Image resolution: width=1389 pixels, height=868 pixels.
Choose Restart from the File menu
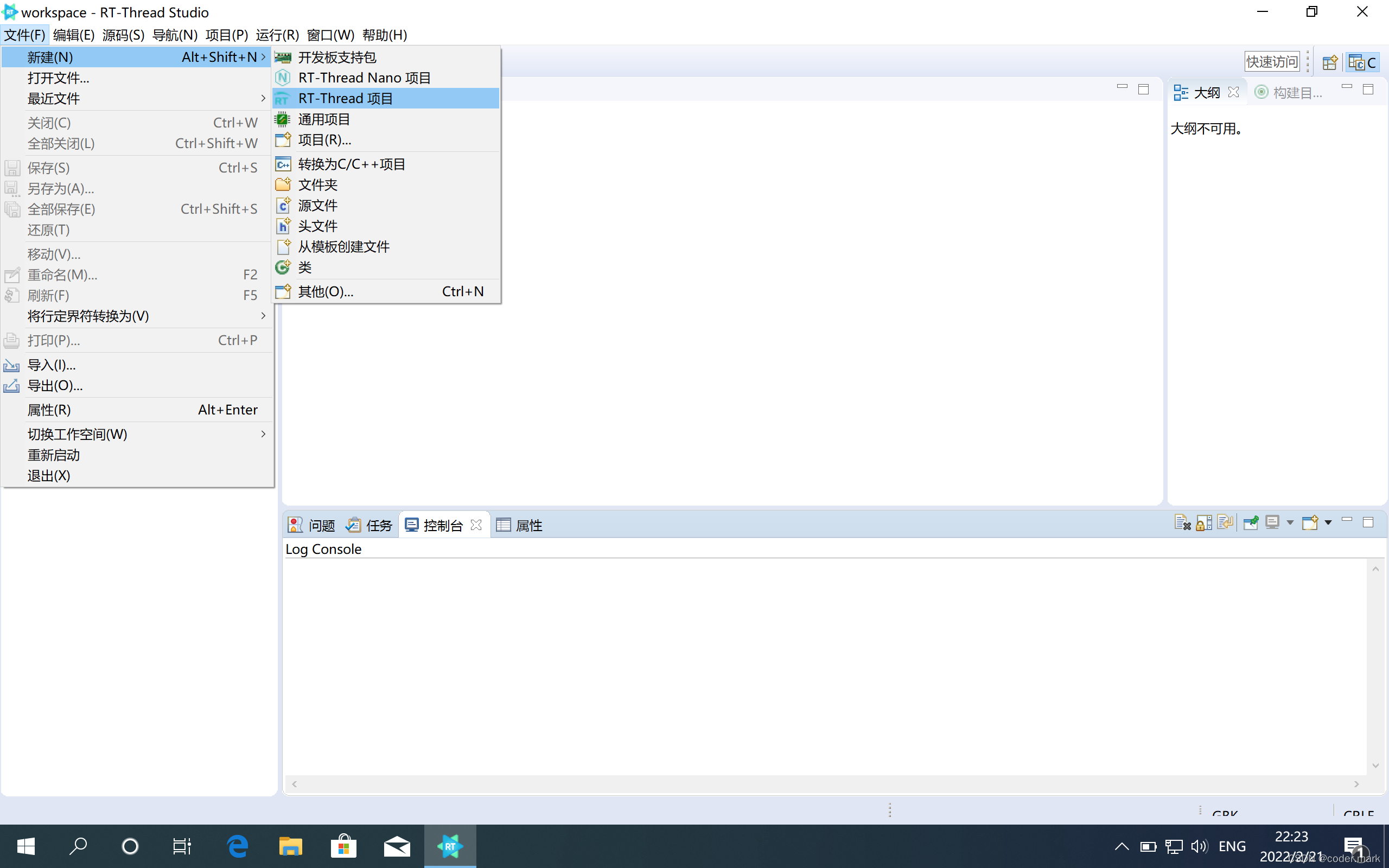coord(53,455)
